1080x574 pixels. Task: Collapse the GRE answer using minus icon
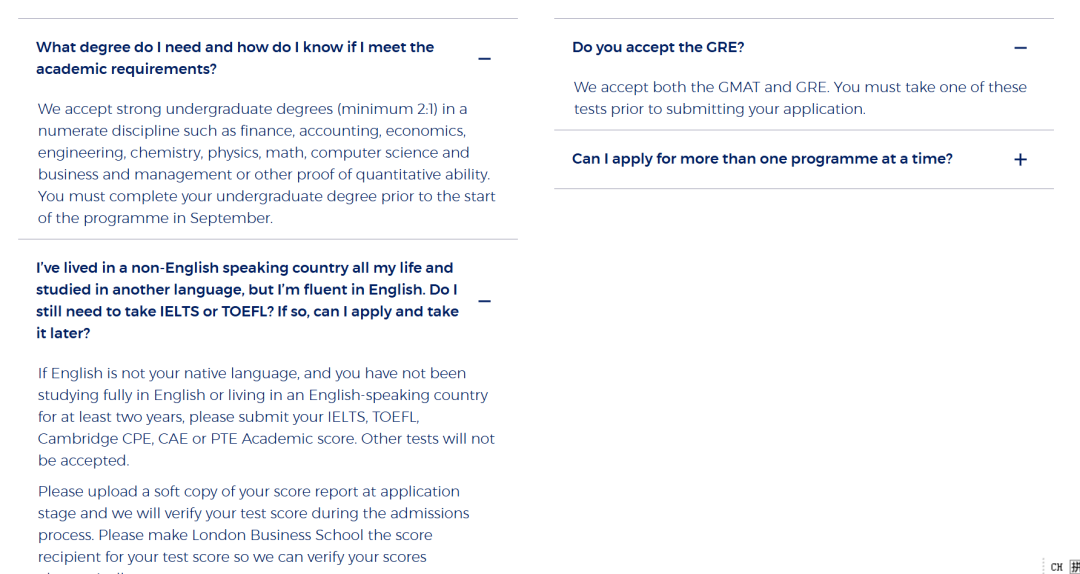pyautogui.click(x=1020, y=48)
